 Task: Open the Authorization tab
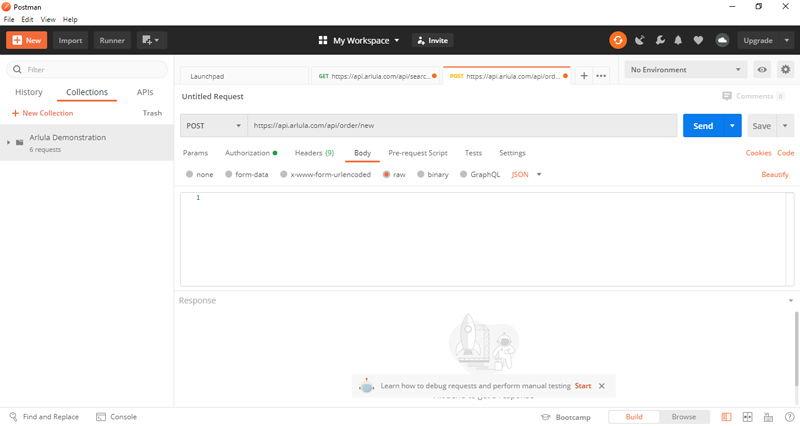pos(251,153)
